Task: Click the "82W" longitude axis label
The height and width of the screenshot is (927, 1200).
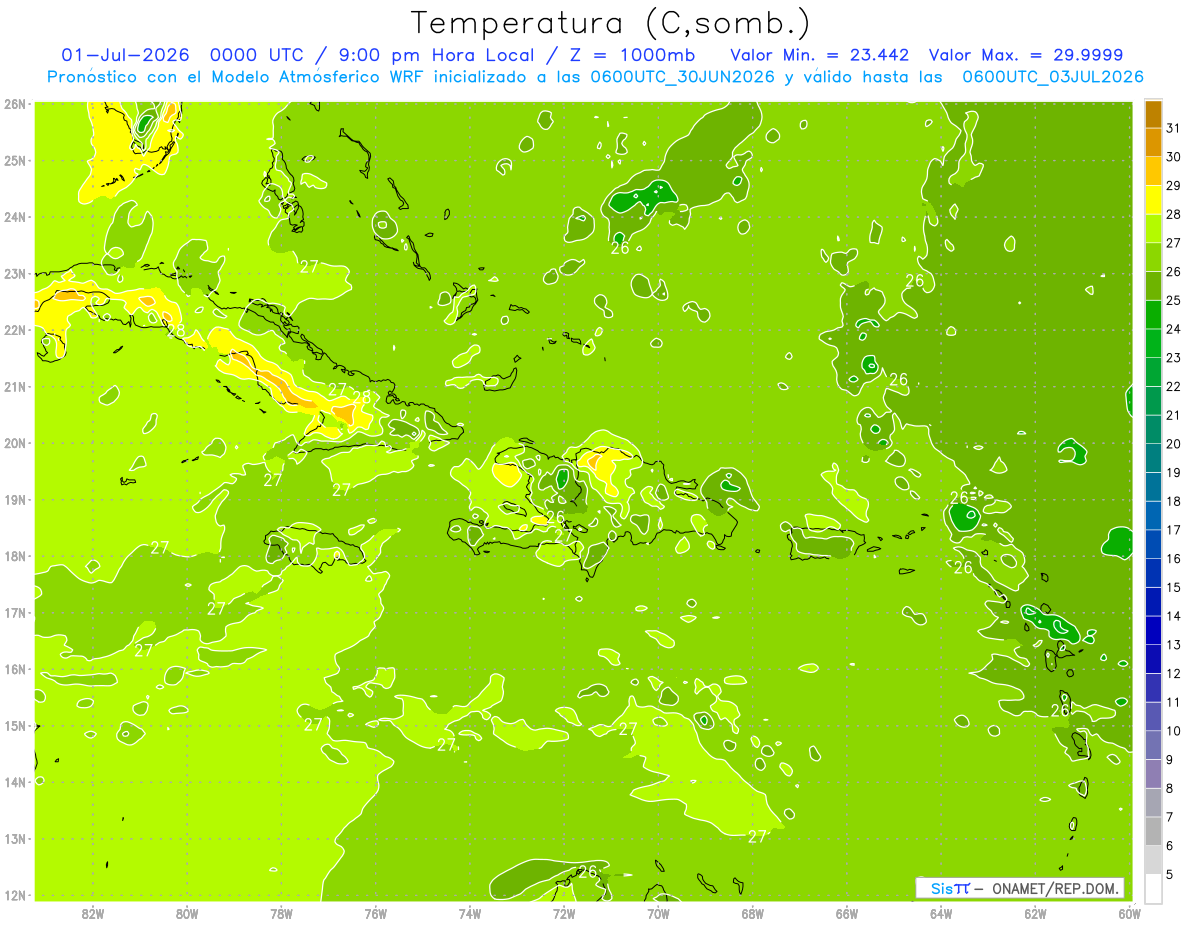Action: point(92,913)
